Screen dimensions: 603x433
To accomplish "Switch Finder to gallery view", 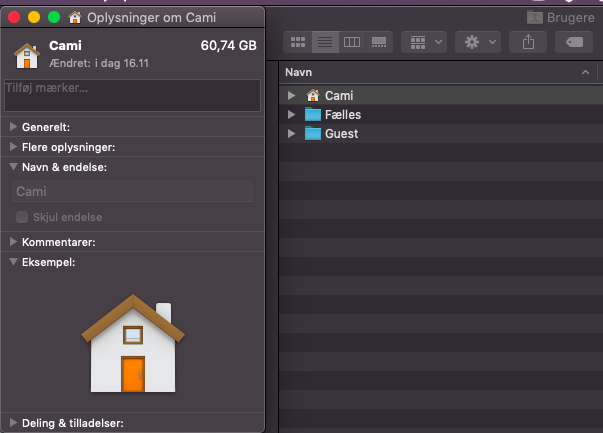I will coord(379,42).
